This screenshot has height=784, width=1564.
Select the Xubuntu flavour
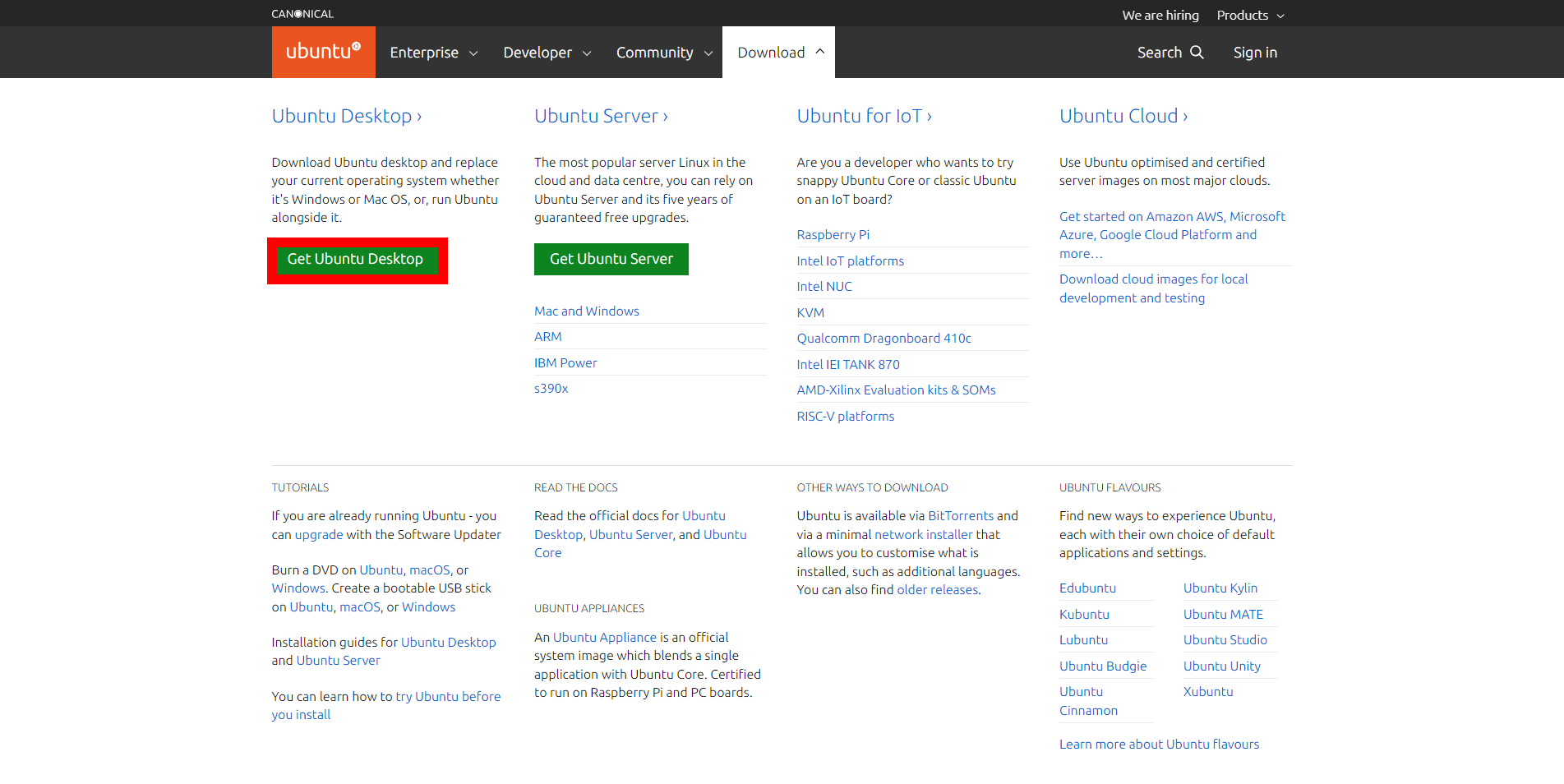point(1208,692)
